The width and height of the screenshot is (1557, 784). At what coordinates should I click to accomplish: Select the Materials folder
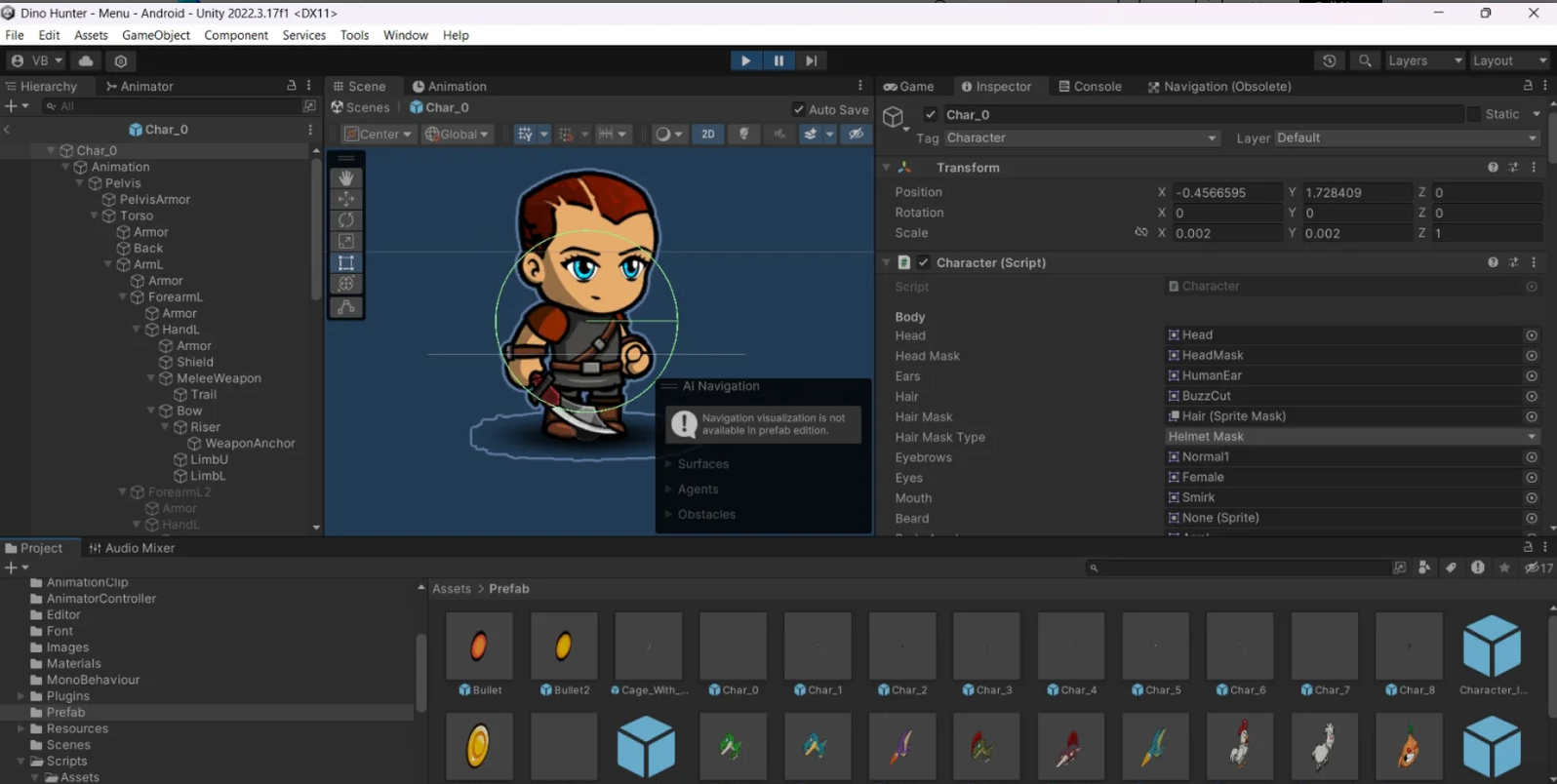73,664
